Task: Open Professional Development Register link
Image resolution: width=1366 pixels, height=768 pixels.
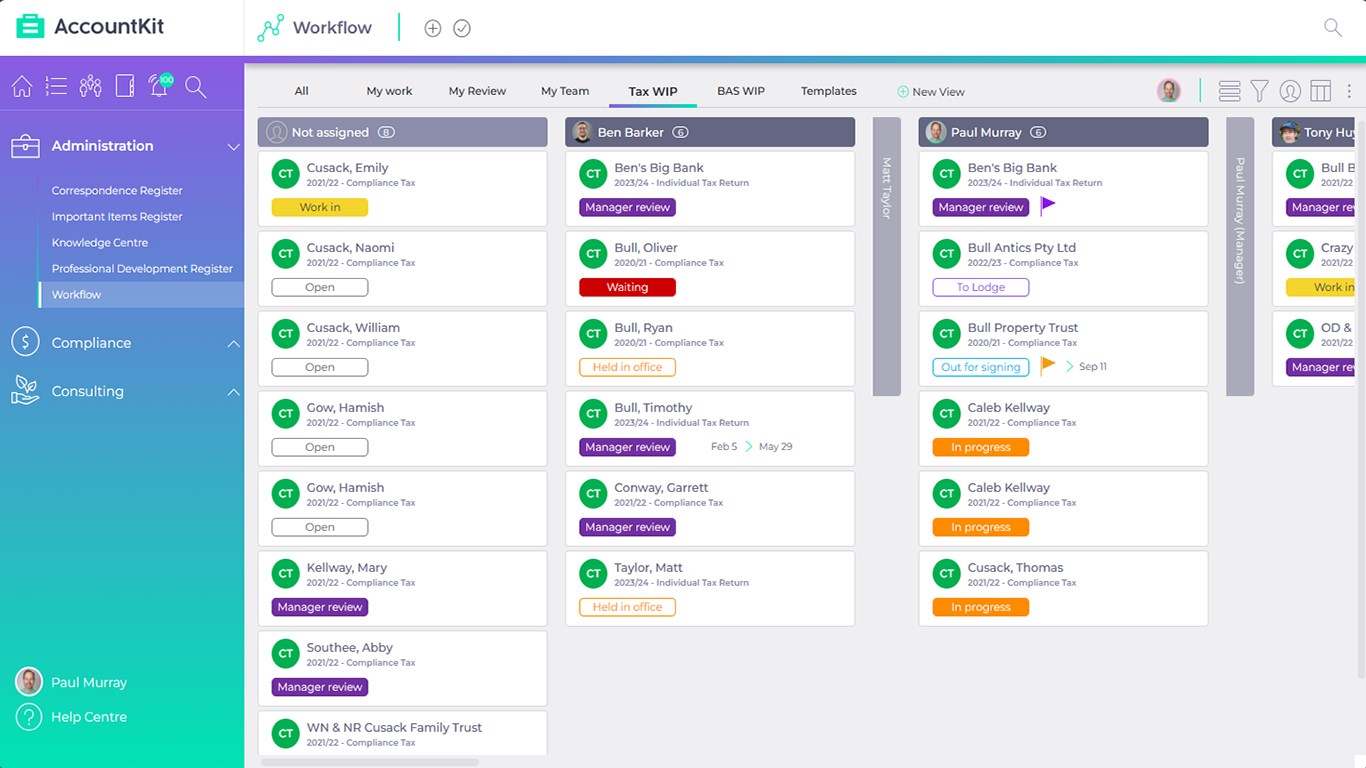Action: click(142, 268)
